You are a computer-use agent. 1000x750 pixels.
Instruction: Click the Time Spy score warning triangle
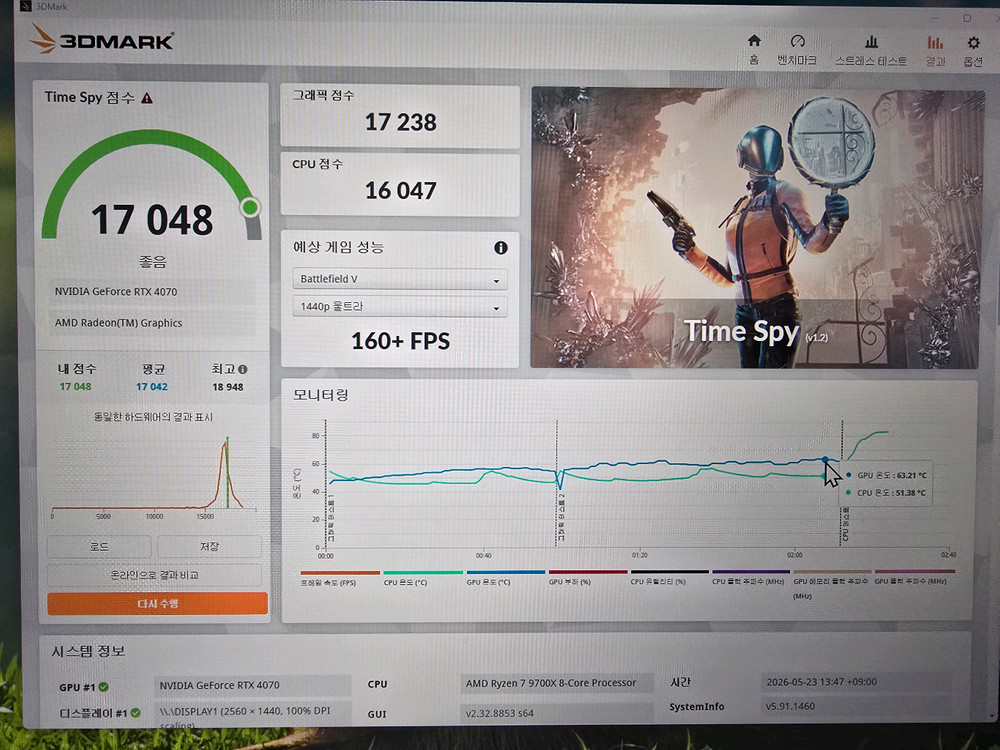[147, 98]
